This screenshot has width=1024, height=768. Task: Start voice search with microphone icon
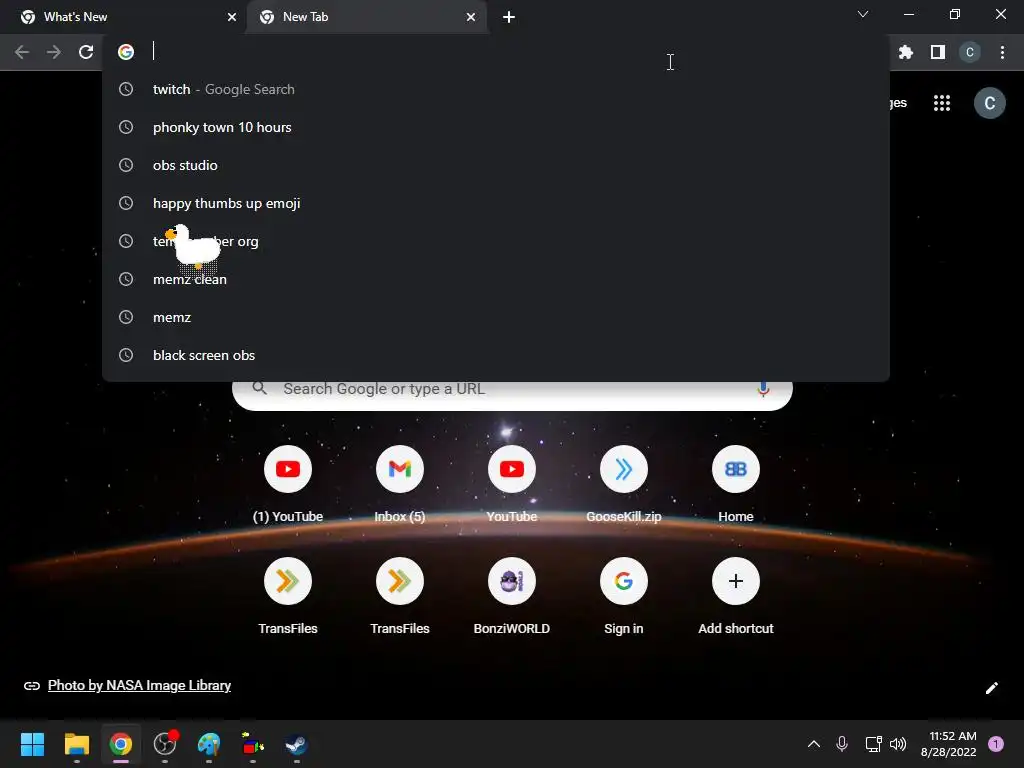tap(763, 389)
